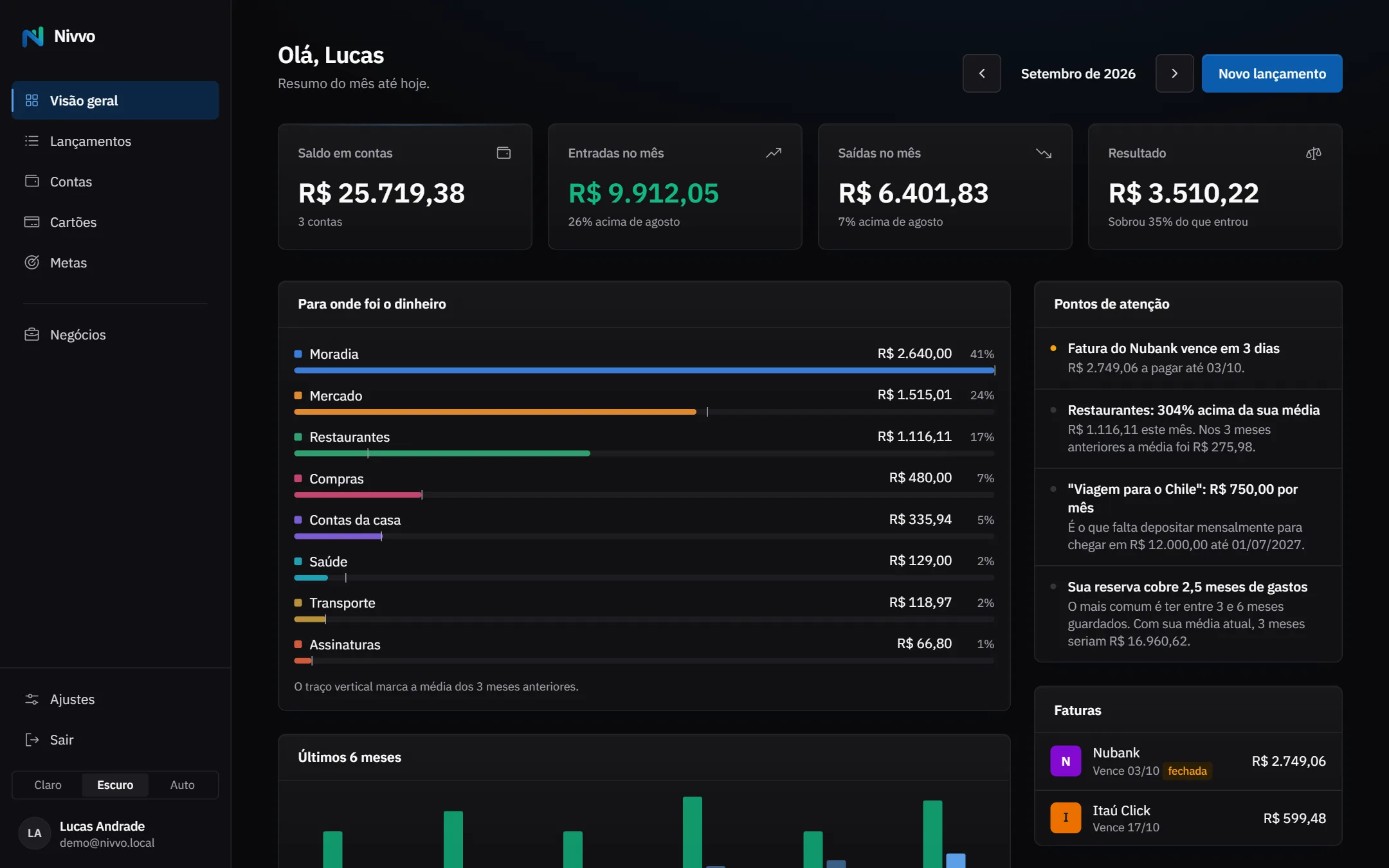
Task: Click the purple Nubank N icon
Action: coord(1066,761)
